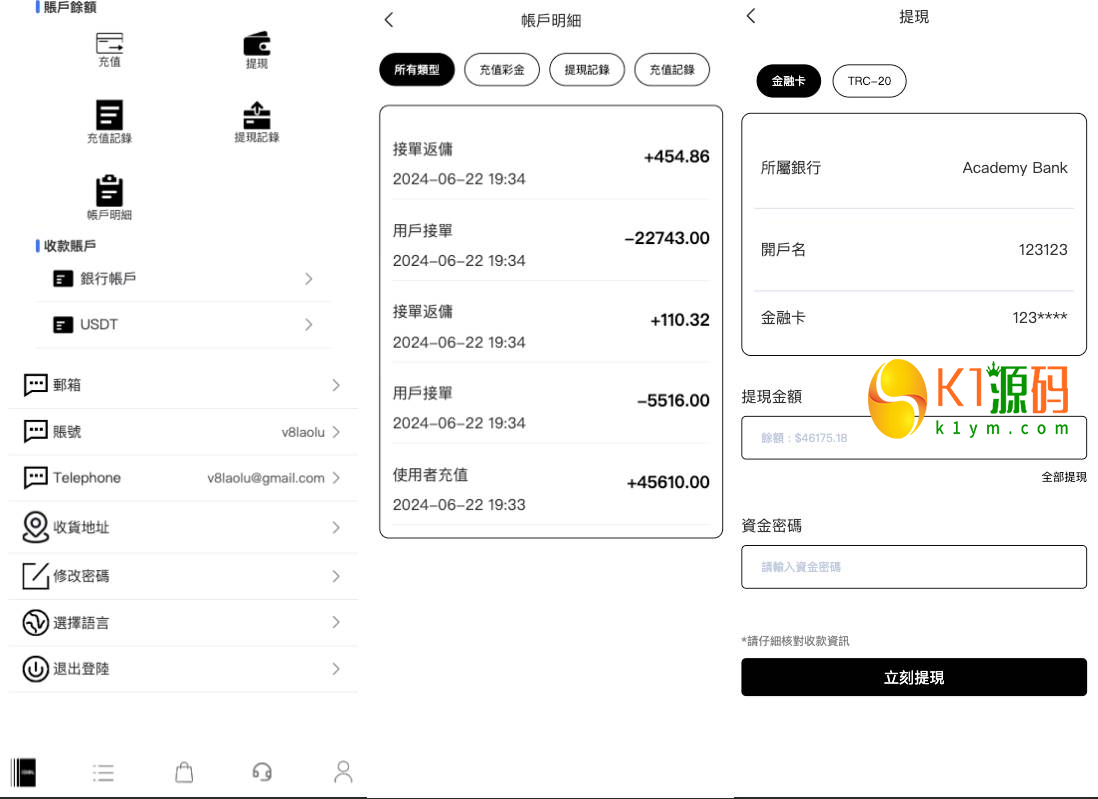Select the -5516.00 用戶接單 entry
Image resolution: width=1098 pixels, height=799 pixels.
pos(551,408)
